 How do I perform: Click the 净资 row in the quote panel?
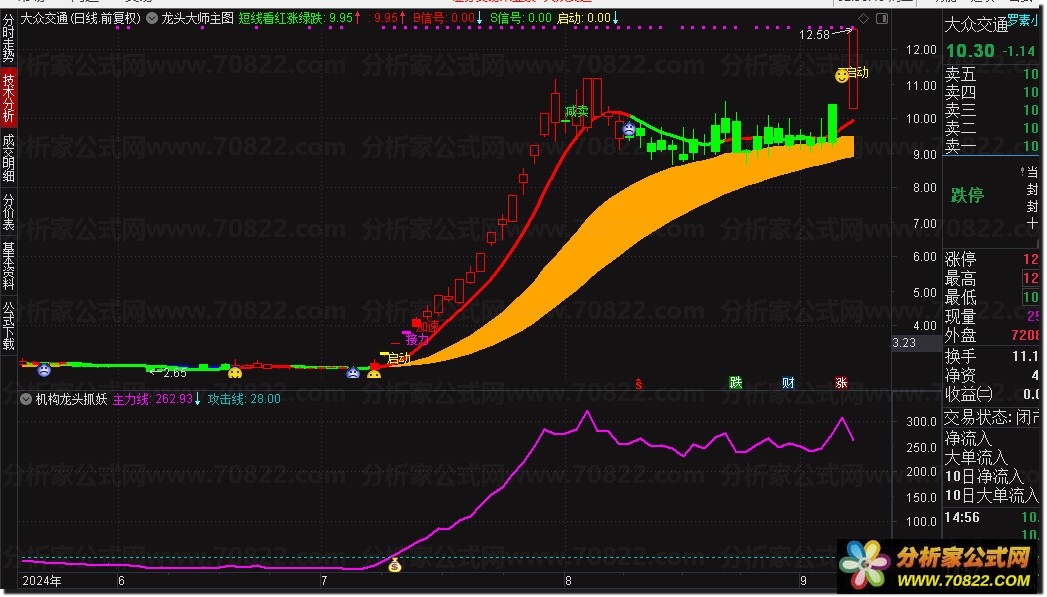[992, 375]
